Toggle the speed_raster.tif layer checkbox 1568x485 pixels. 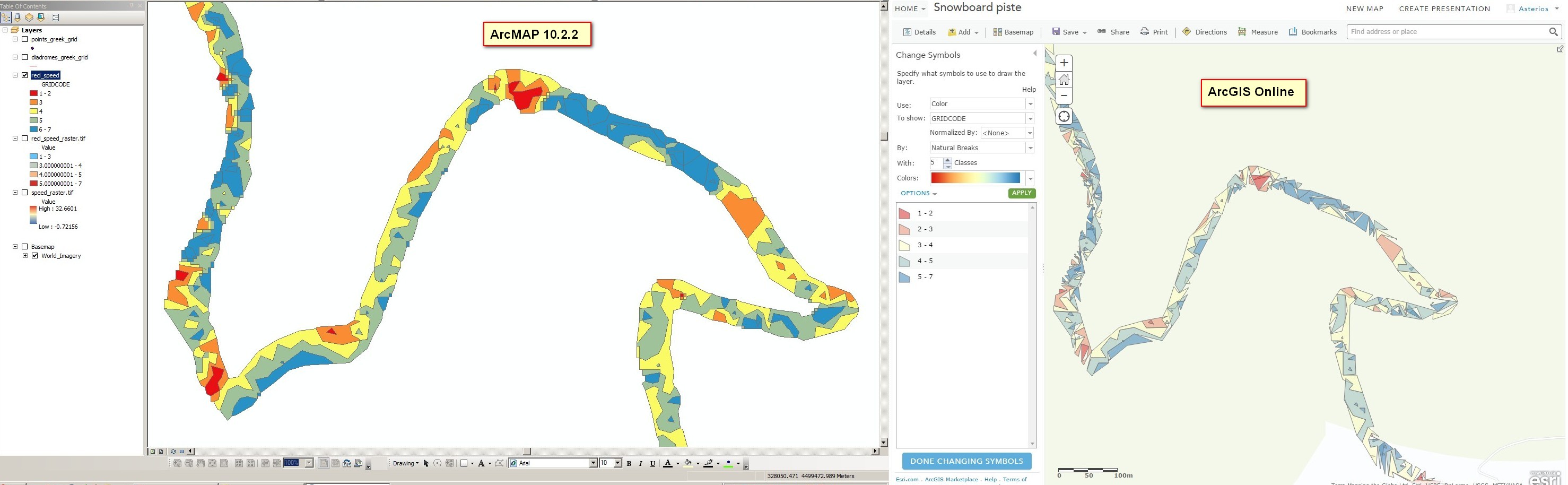click(24, 193)
